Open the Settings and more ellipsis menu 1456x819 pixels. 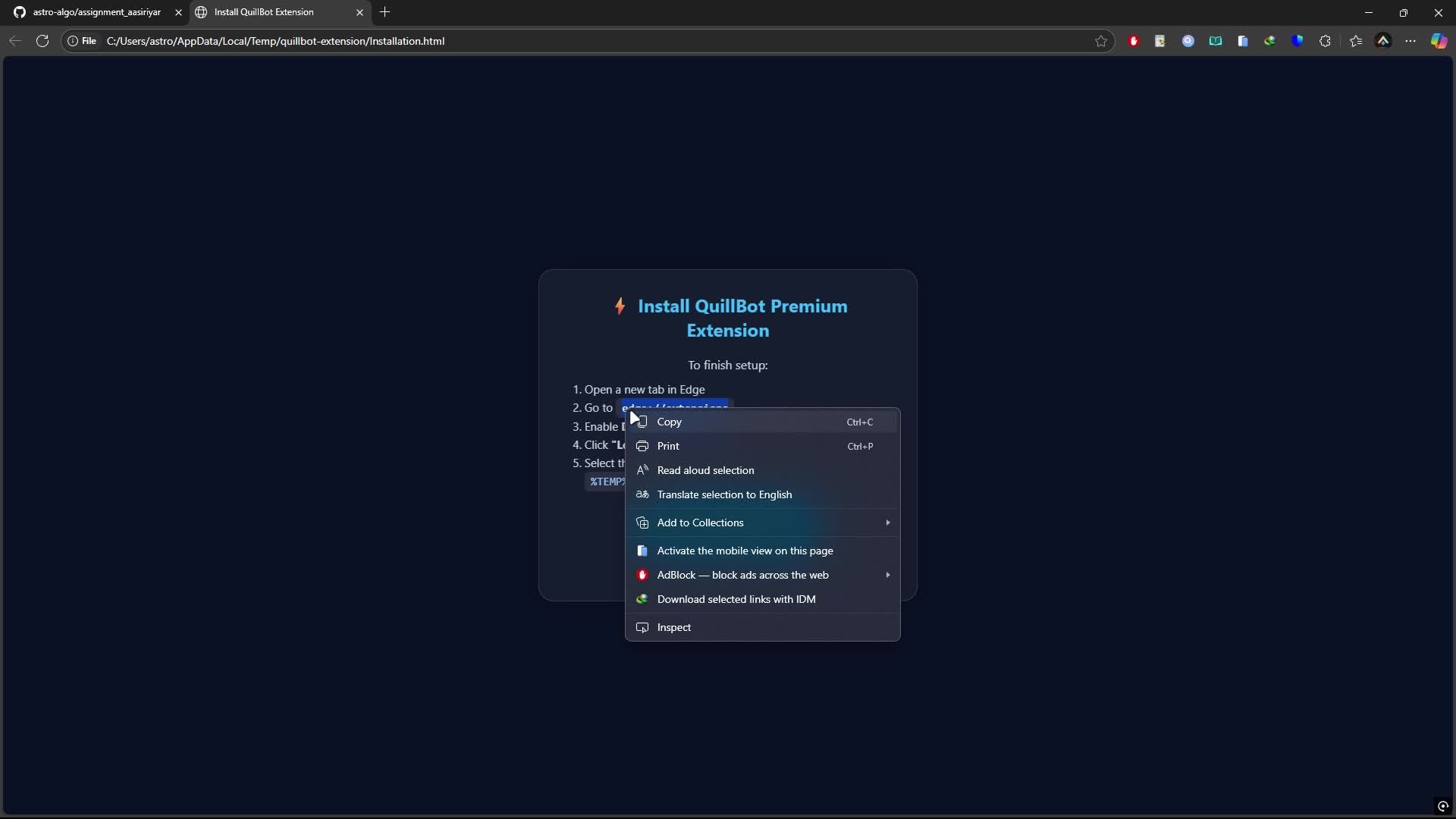(1411, 41)
